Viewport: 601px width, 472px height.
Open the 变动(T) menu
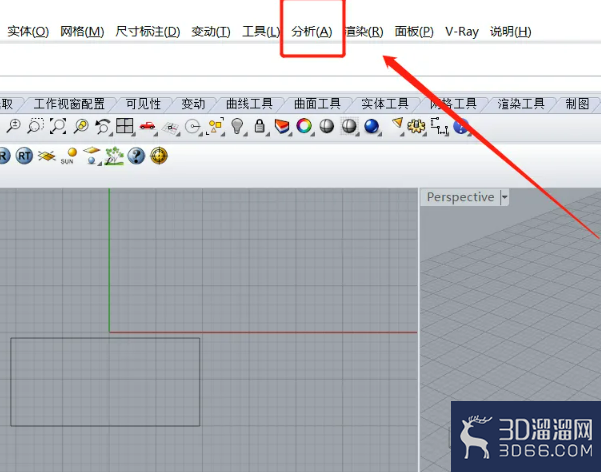tap(211, 32)
